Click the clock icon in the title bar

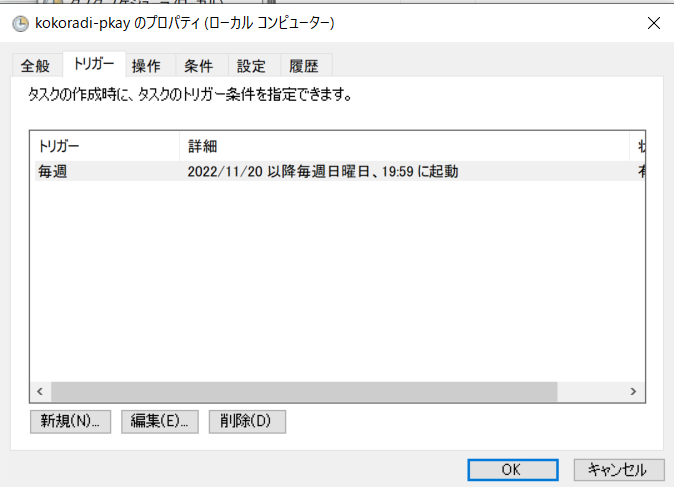click(20, 24)
